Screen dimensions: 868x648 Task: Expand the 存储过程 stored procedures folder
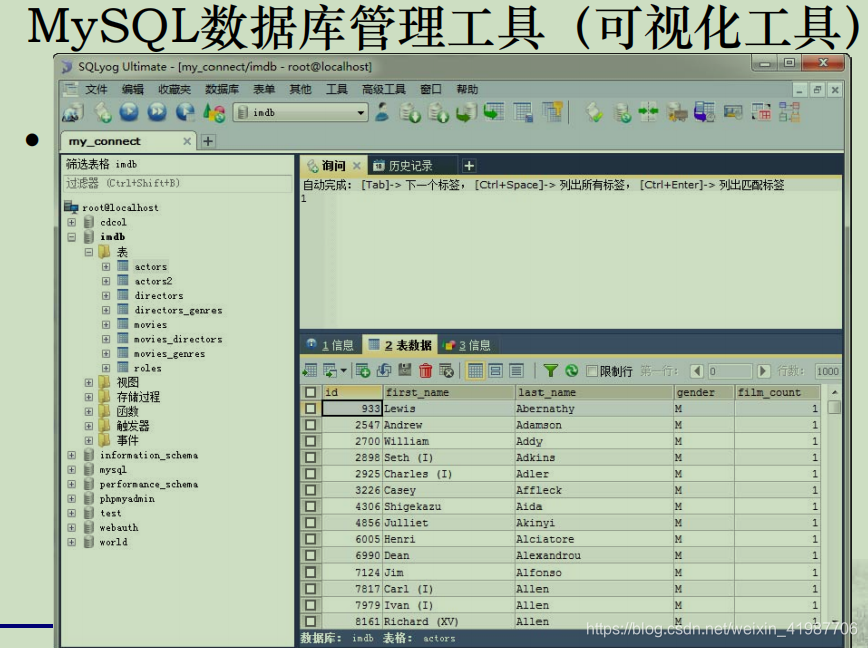point(89,397)
